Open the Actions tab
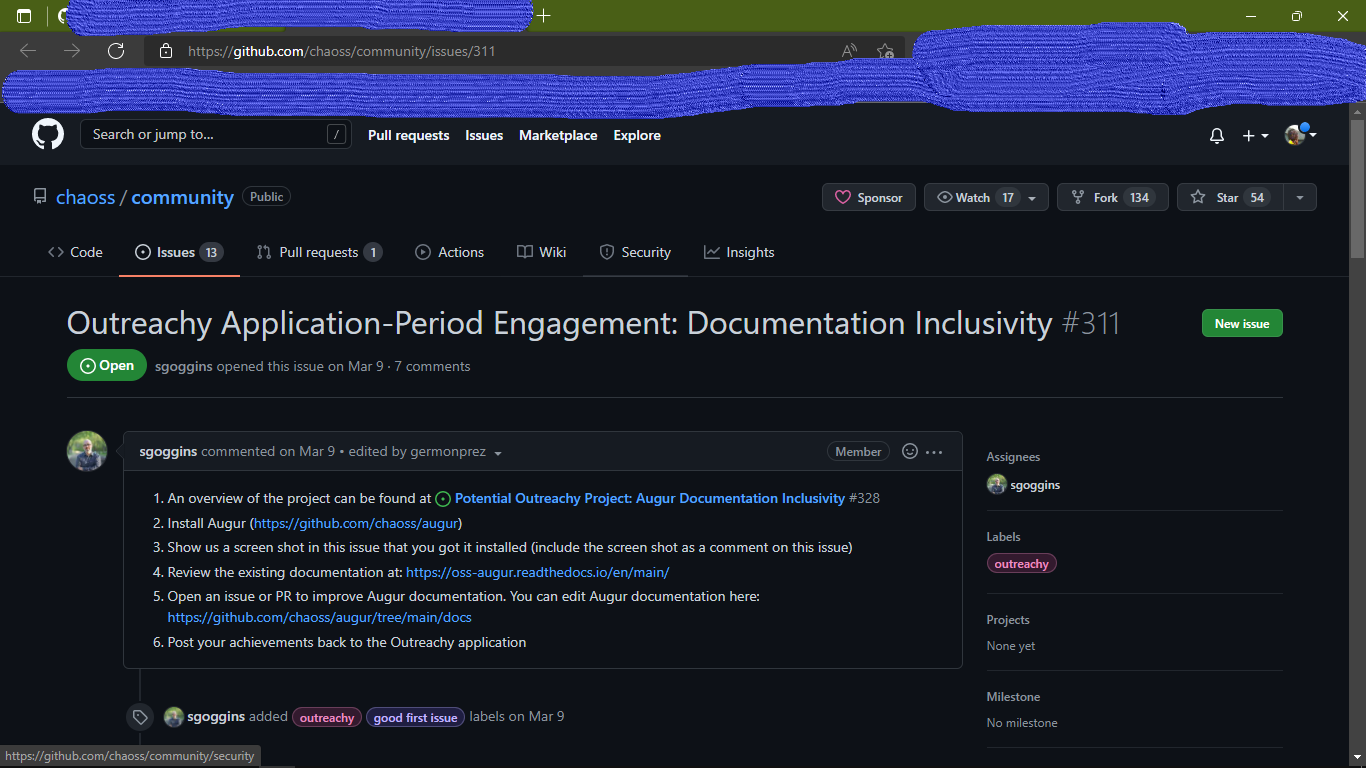The height and width of the screenshot is (768, 1366). coord(450,252)
